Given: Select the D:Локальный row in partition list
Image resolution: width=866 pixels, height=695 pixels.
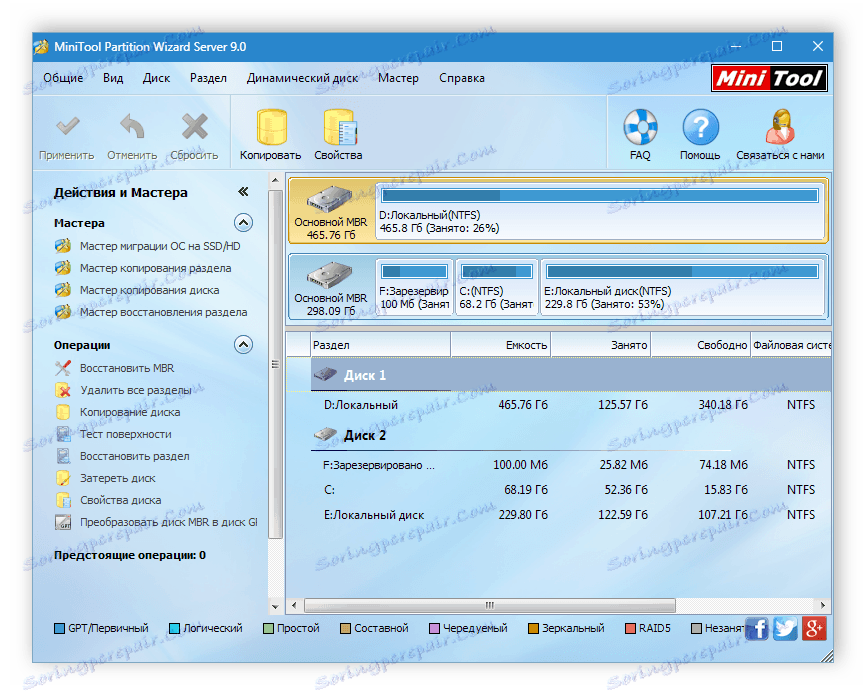Looking at the screenshot, I should pyautogui.click(x=558, y=405).
